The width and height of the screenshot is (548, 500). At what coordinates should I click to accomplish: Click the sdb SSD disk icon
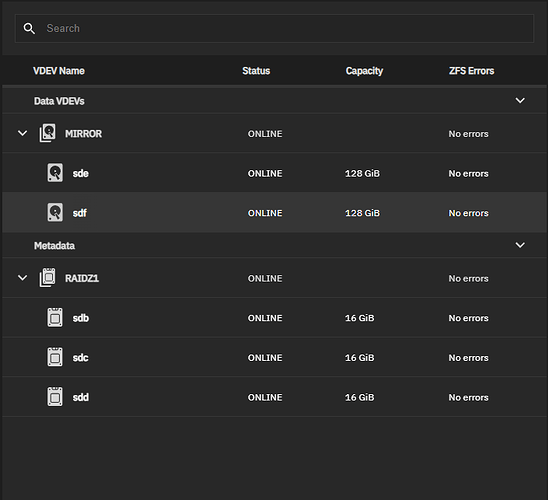pyautogui.click(x=55, y=317)
